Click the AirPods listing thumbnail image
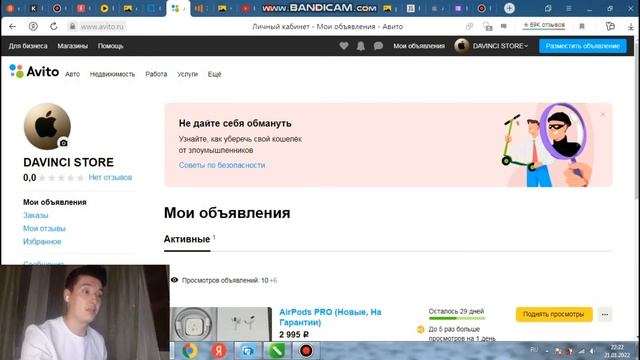The width and height of the screenshot is (640, 360). [x=221, y=324]
